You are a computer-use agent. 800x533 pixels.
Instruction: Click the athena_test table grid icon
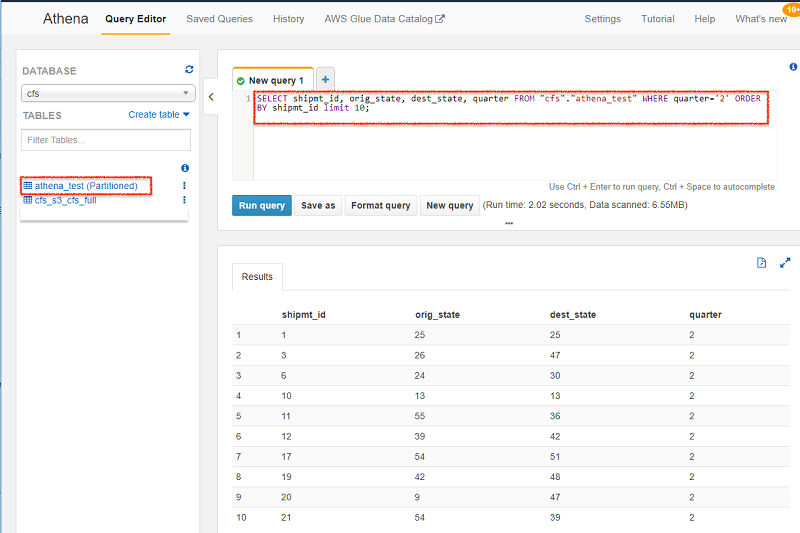pyautogui.click(x=28, y=186)
